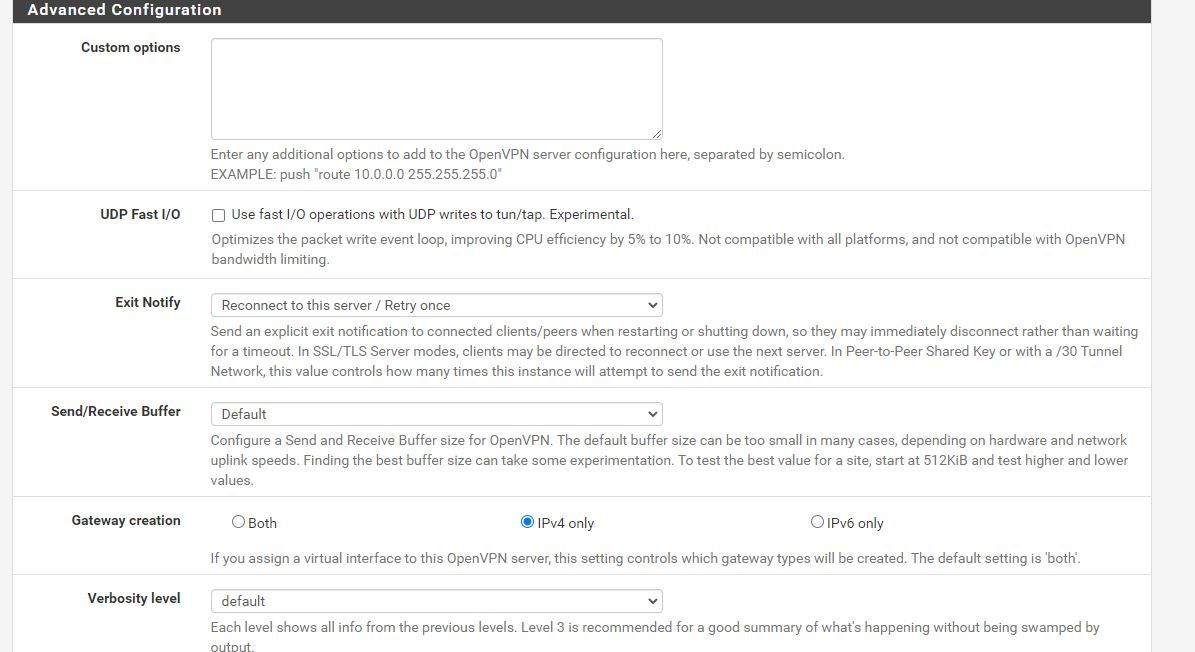Screen dimensions: 1195x652
Task: Open the Verbosity level dropdown
Action: pyautogui.click(x=436, y=601)
